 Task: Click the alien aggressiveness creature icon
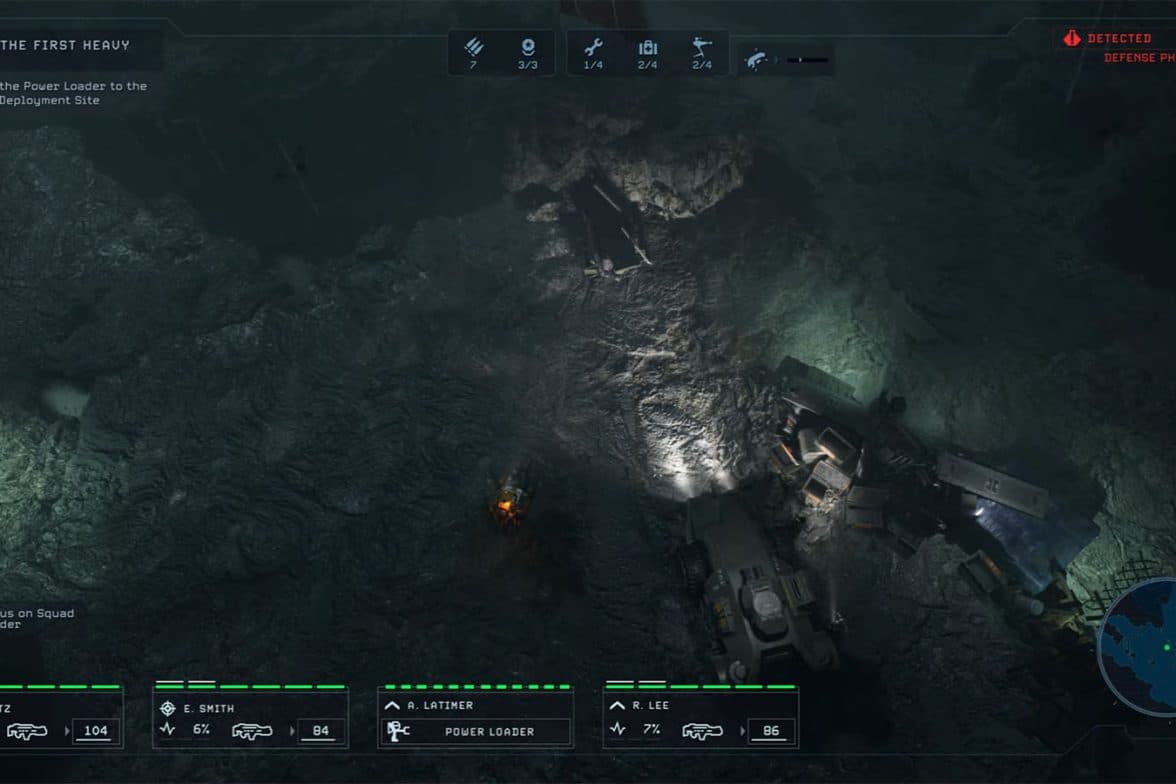[756, 59]
